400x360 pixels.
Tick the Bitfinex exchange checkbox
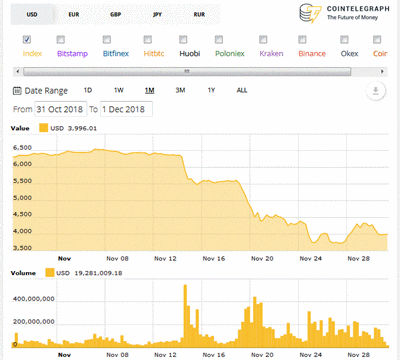107,40
